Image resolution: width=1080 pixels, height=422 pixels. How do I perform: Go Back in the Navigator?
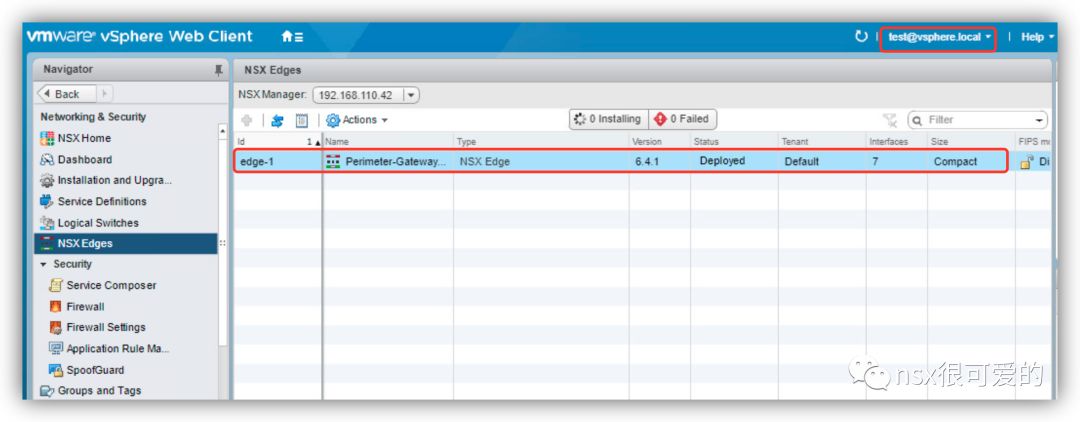[x=66, y=94]
